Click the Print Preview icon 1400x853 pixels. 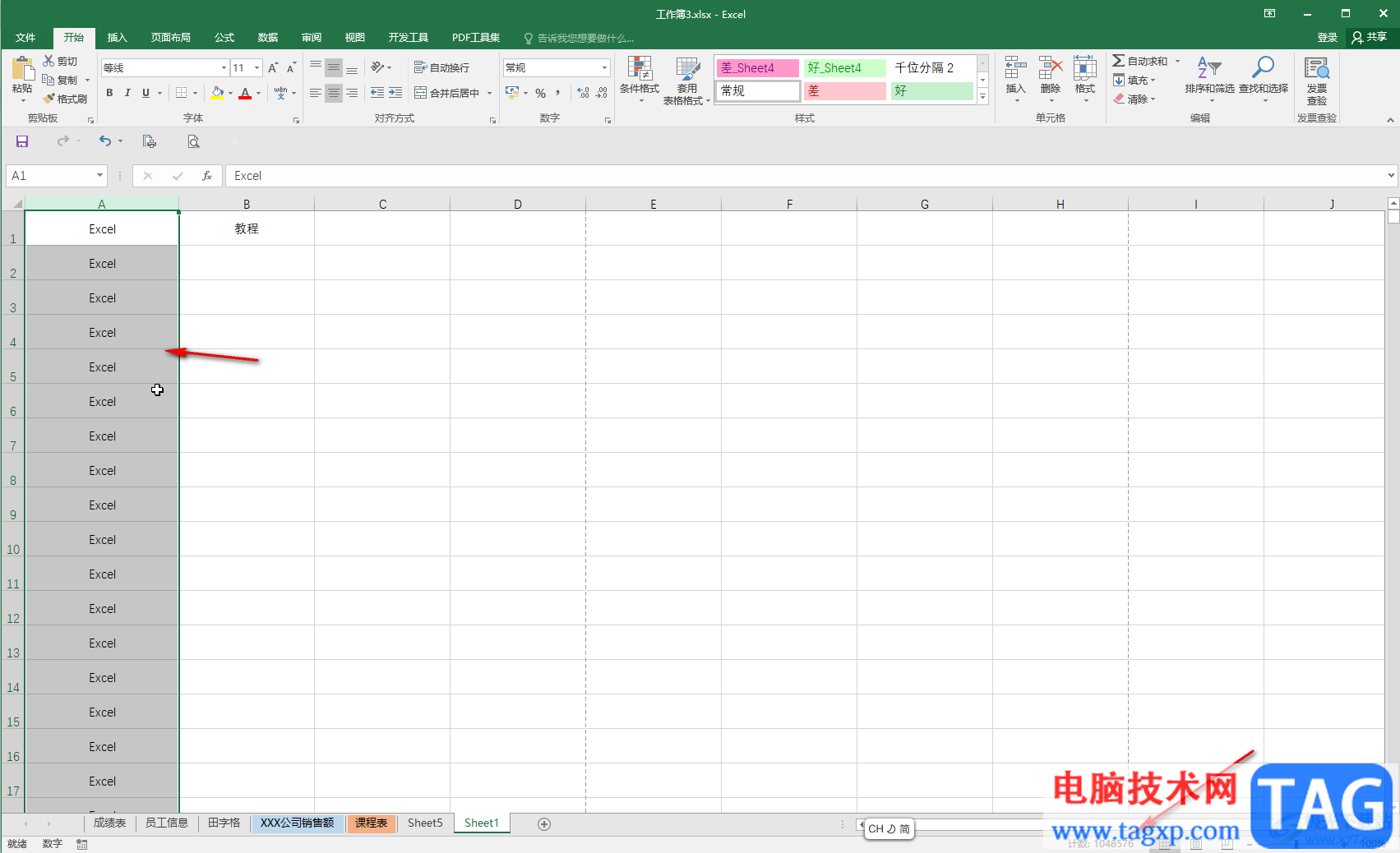(193, 141)
